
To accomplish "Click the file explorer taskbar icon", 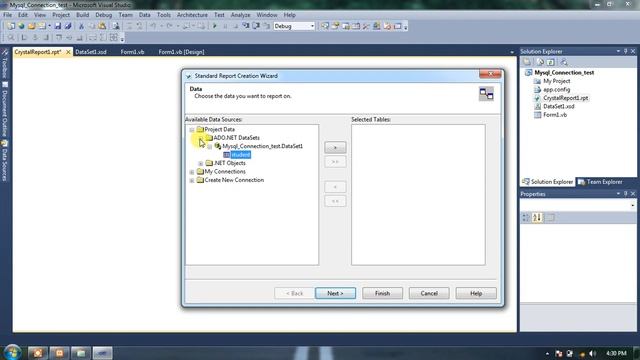I will click(81, 353).
